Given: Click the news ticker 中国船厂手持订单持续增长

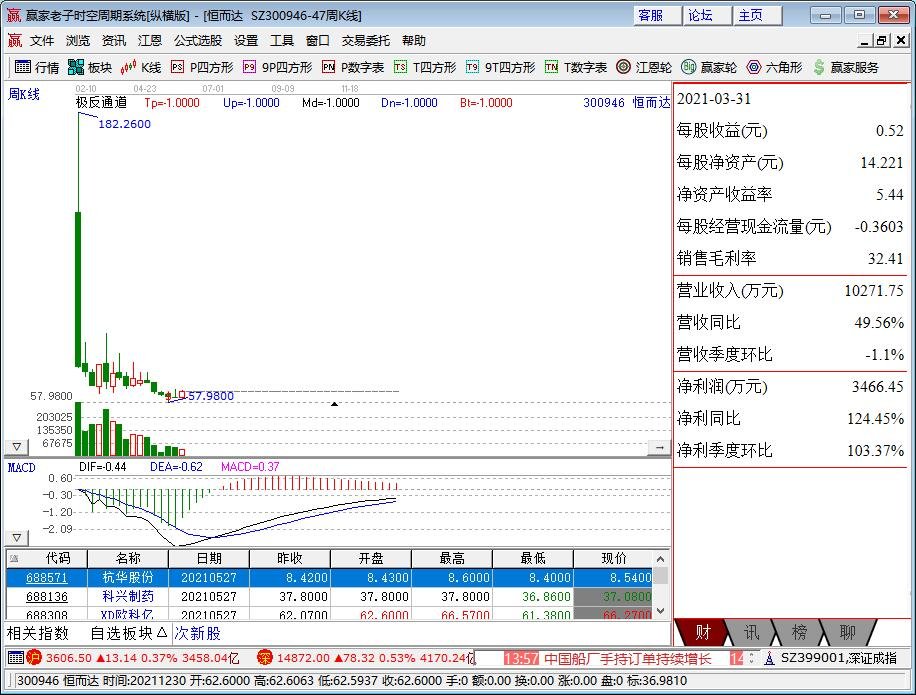Looking at the screenshot, I should click(x=627, y=659).
